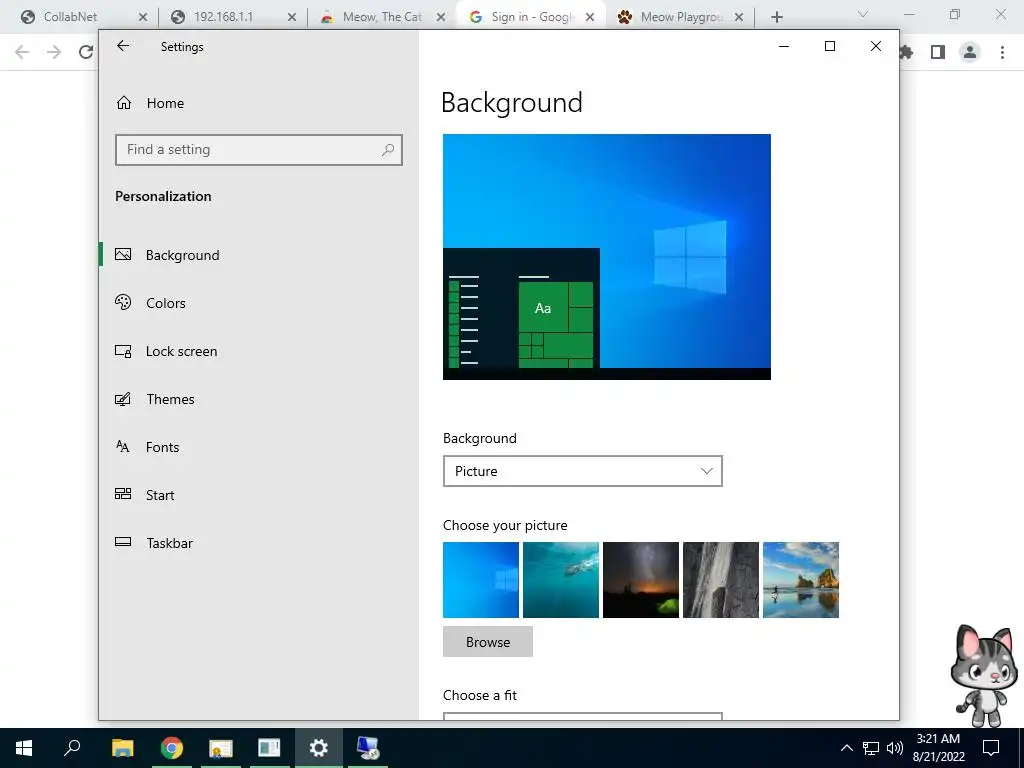Close the Meow Playground tab

(739, 17)
